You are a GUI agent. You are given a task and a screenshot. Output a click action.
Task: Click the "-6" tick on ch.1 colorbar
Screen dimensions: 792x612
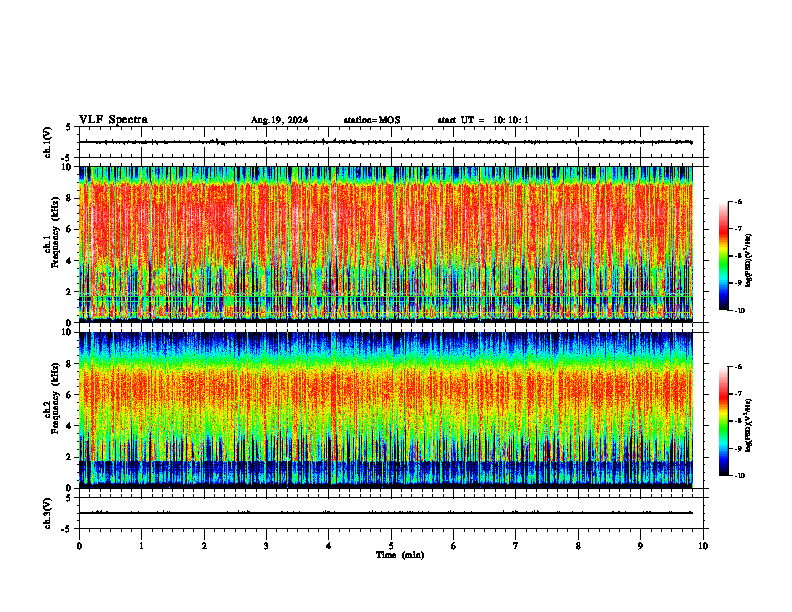click(x=739, y=201)
